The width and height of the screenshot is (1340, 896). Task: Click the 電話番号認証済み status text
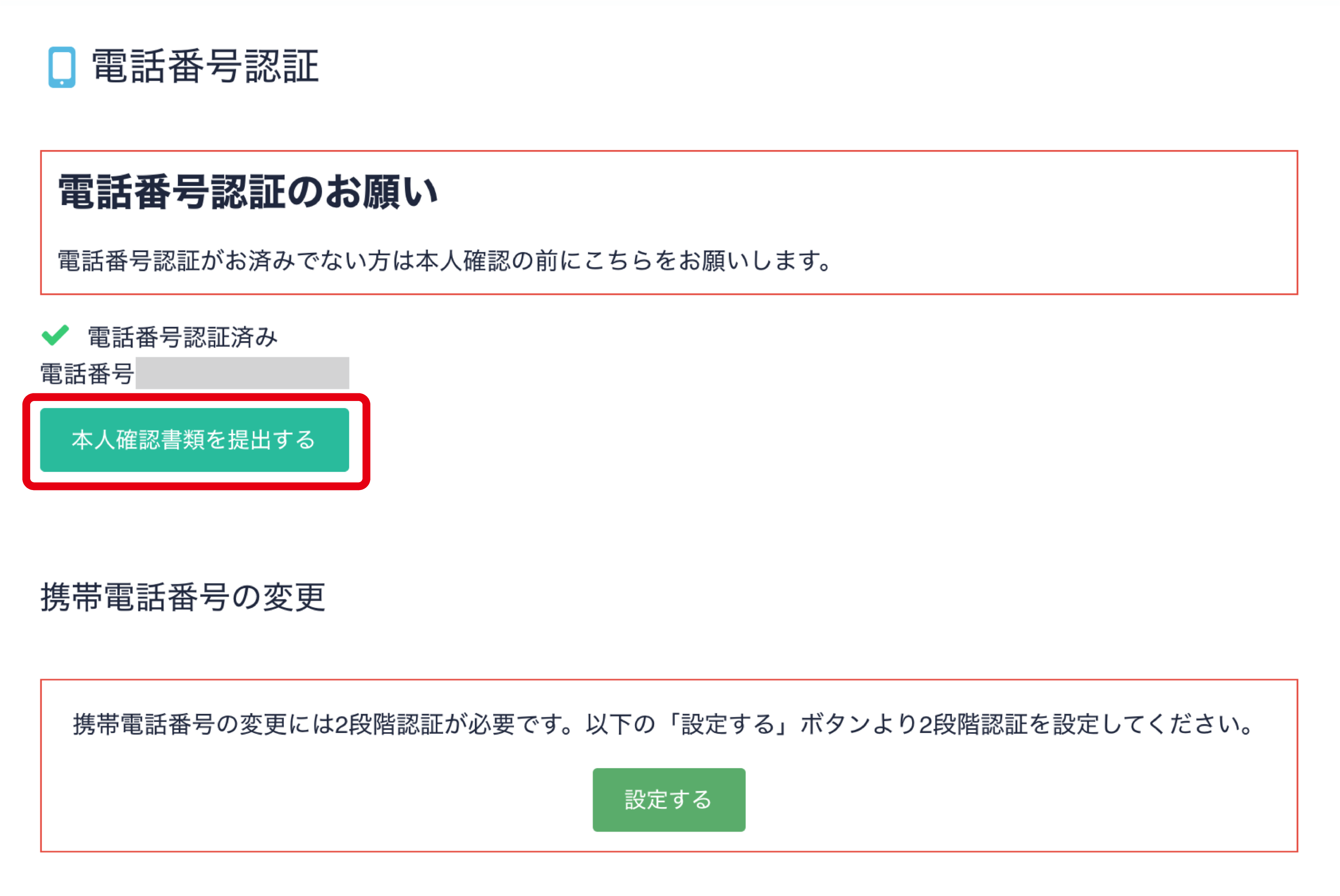(x=182, y=337)
